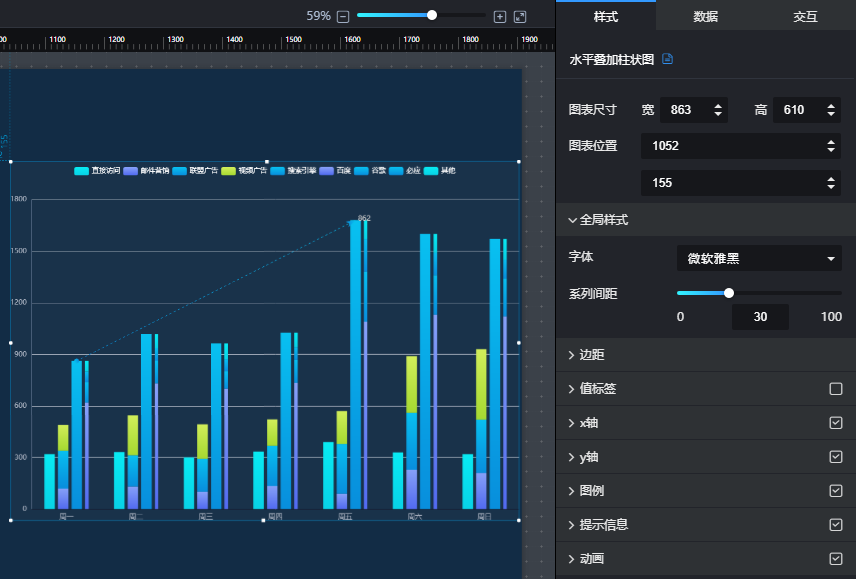The height and width of the screenshot is (579, 856).
Task: Open the 字体 font dropdown
Action: pos(759,258)
